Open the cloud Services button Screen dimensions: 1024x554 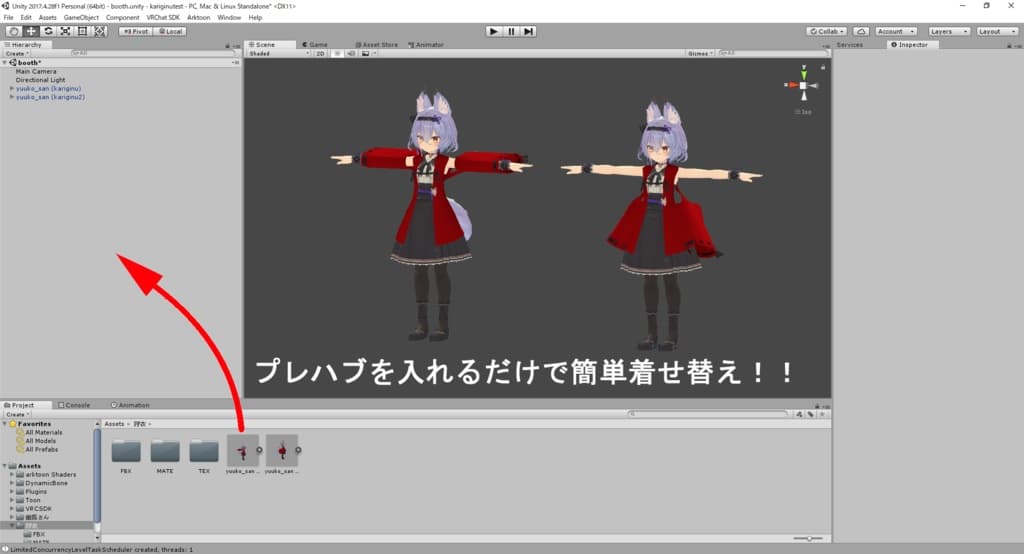click(861, 31)
